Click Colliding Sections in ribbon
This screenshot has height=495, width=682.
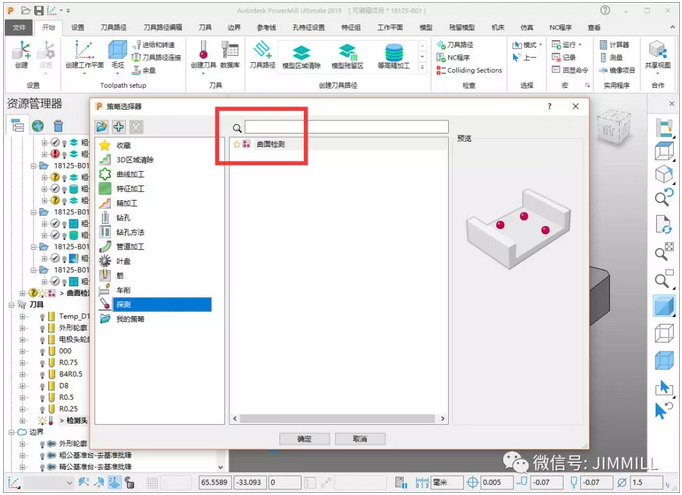pyautogui.click(x=469, y=70)
